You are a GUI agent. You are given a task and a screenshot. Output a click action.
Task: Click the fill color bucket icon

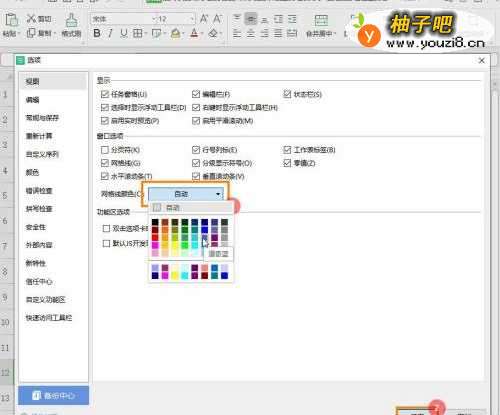pyautogui.click(x=176, y=33)
